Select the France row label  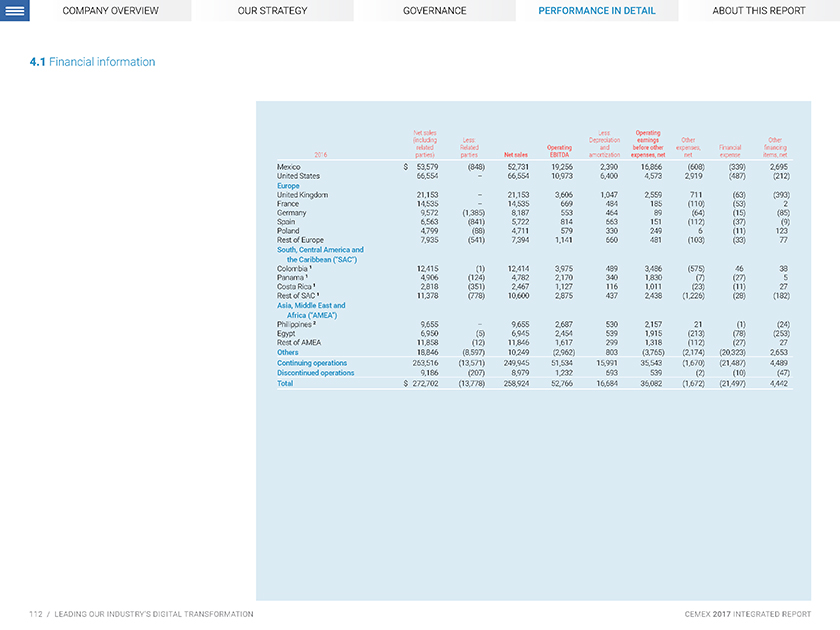288,204
